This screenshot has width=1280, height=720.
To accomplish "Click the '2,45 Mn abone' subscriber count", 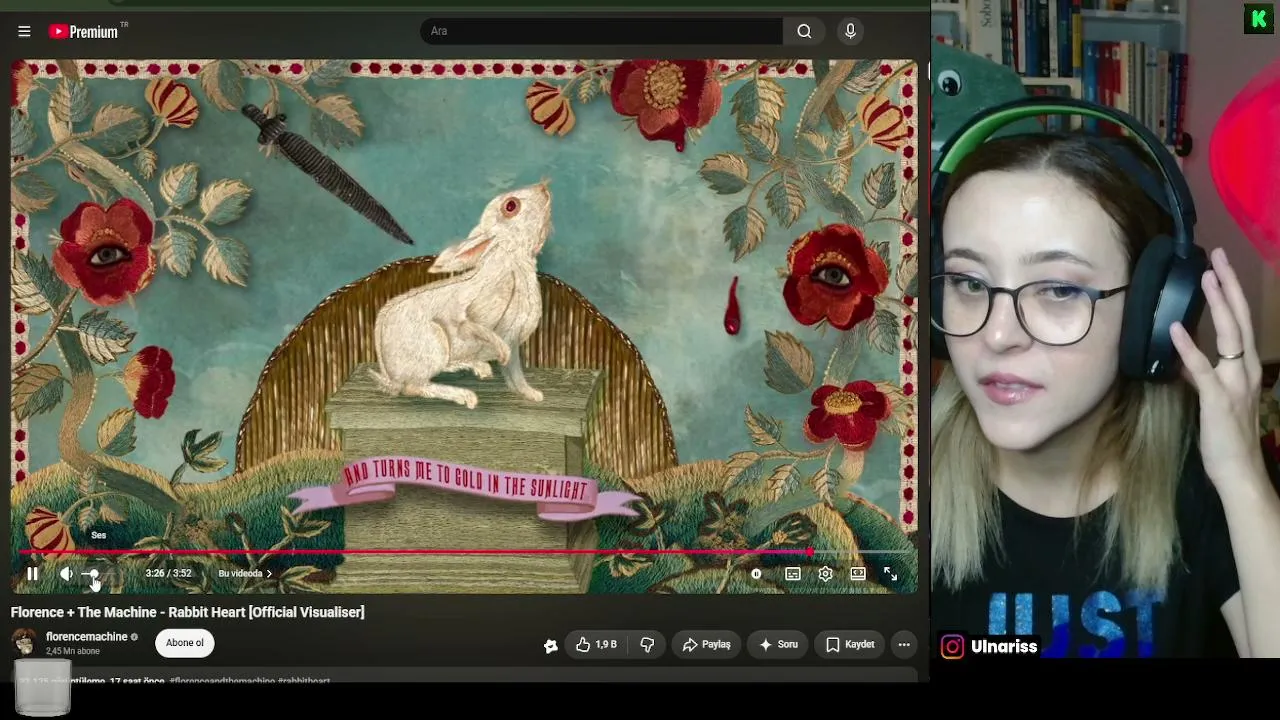I will (73, 652).
